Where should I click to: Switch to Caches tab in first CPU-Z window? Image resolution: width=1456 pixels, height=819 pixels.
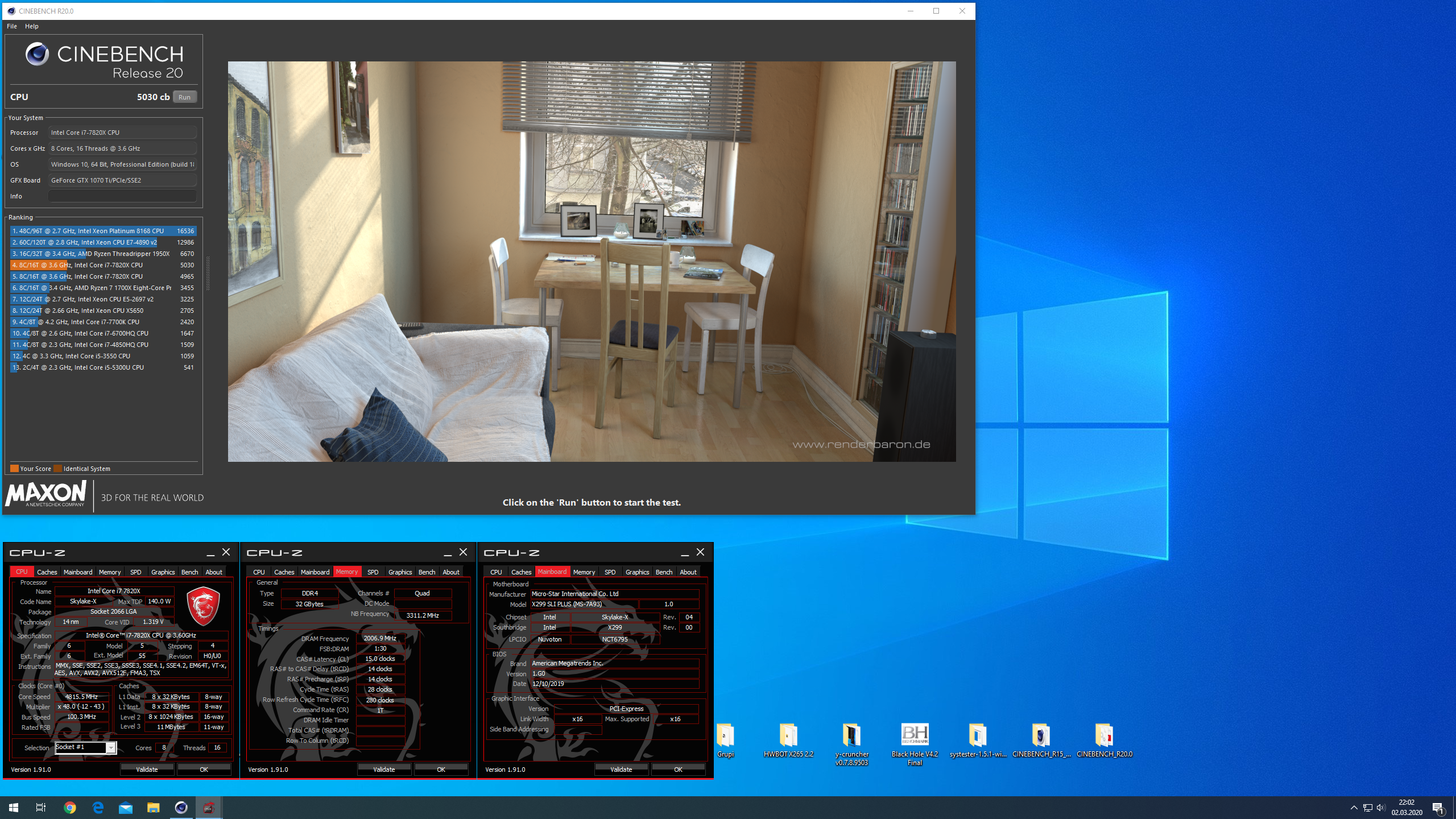47,572
